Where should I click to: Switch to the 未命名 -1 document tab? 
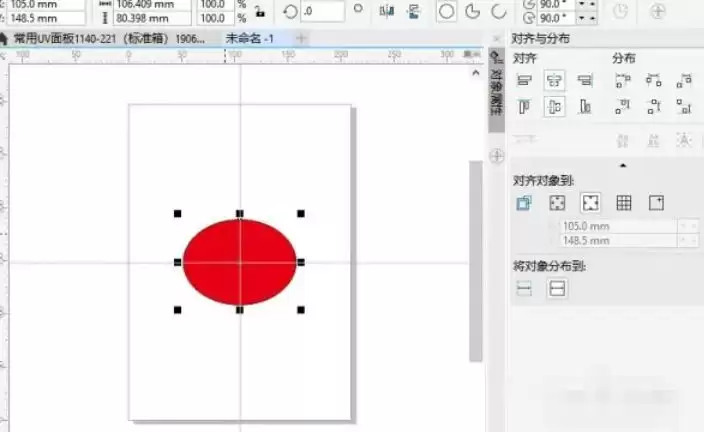click(x=249, y=39)
